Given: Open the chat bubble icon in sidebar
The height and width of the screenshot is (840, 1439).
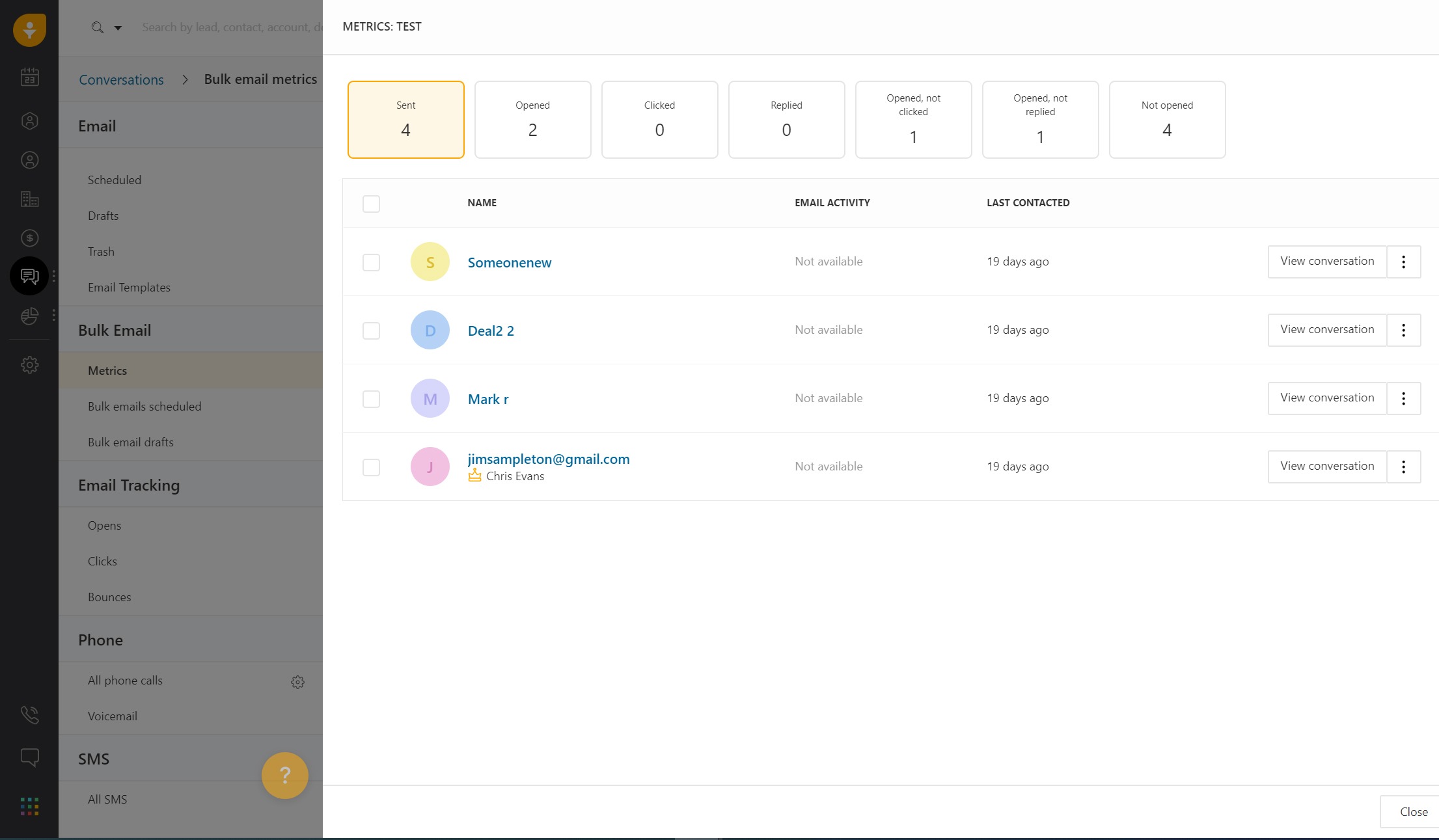Looking at the screenshot, I should click(29, 757).
